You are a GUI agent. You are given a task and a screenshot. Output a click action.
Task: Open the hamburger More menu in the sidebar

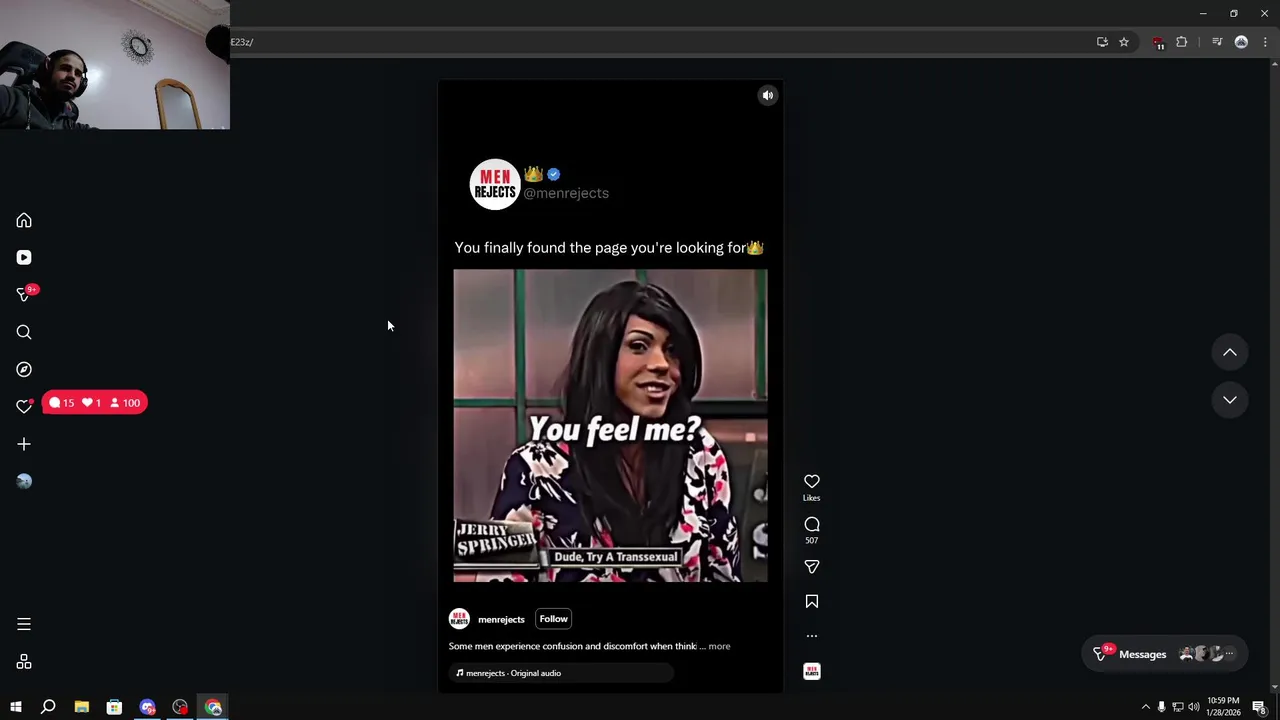(x=24, y=624)
